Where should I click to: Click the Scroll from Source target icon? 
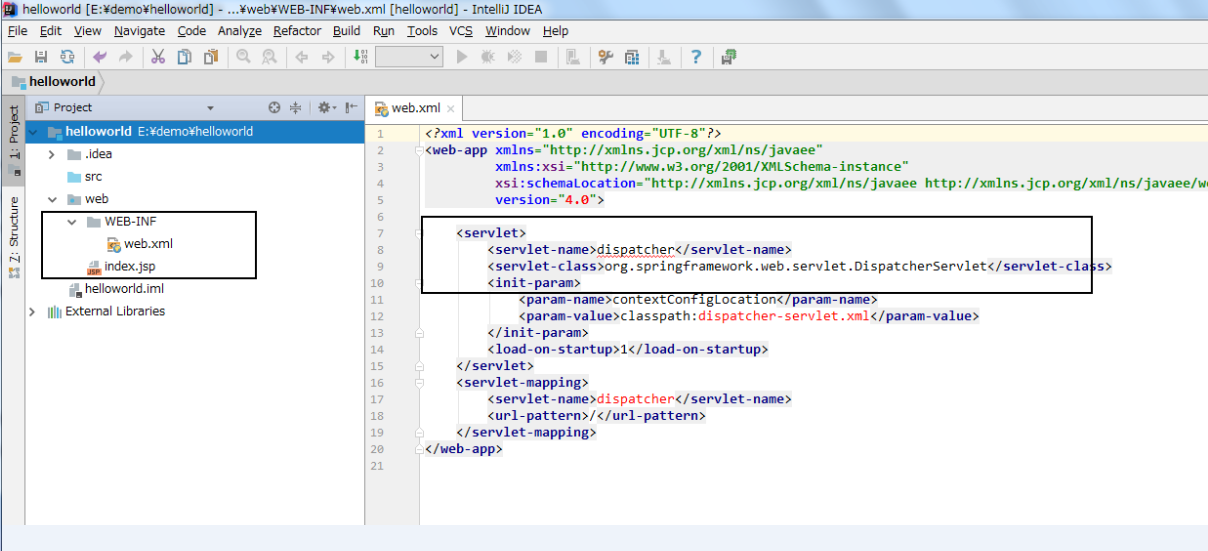(x=274, y=107)
